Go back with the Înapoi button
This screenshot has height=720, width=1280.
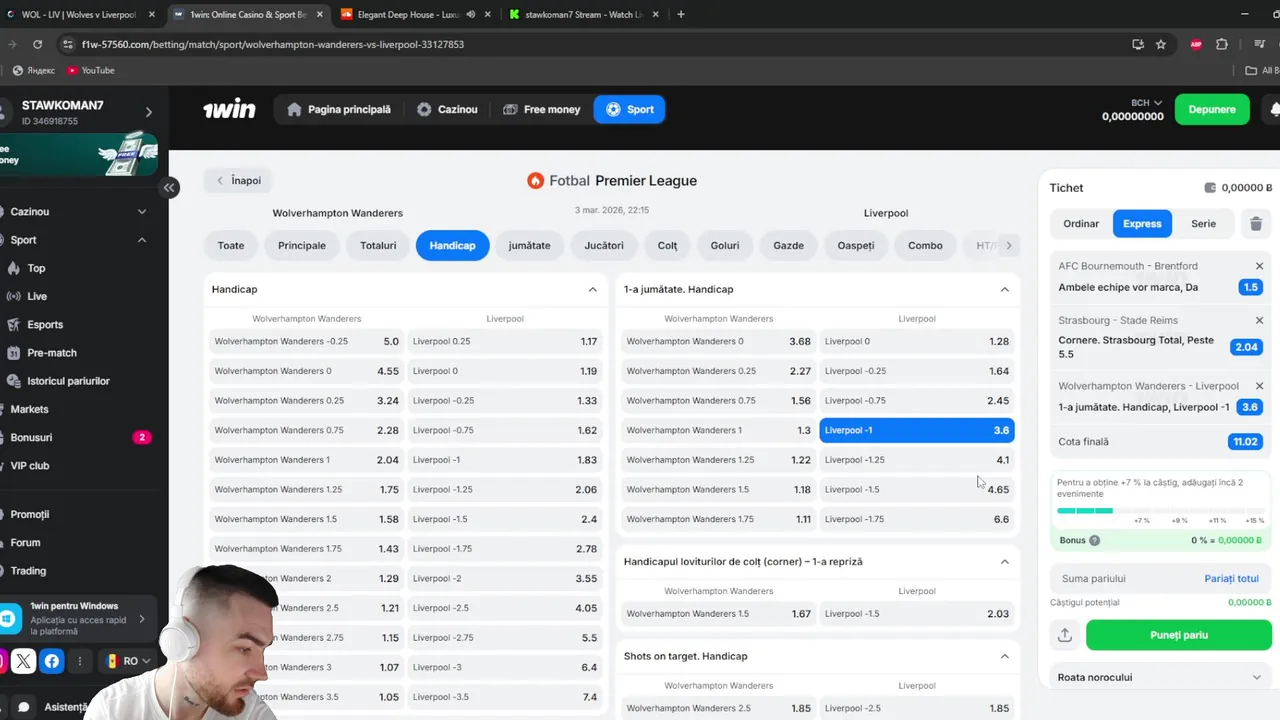pos(238,181)
